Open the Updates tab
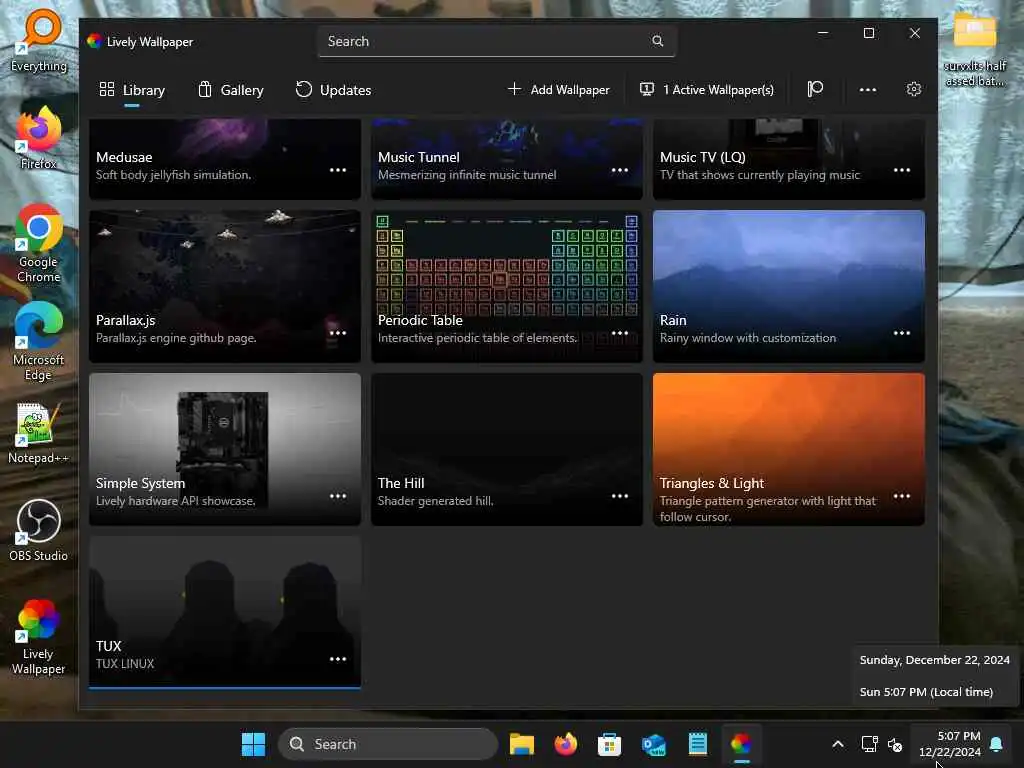 click(334, 90)
